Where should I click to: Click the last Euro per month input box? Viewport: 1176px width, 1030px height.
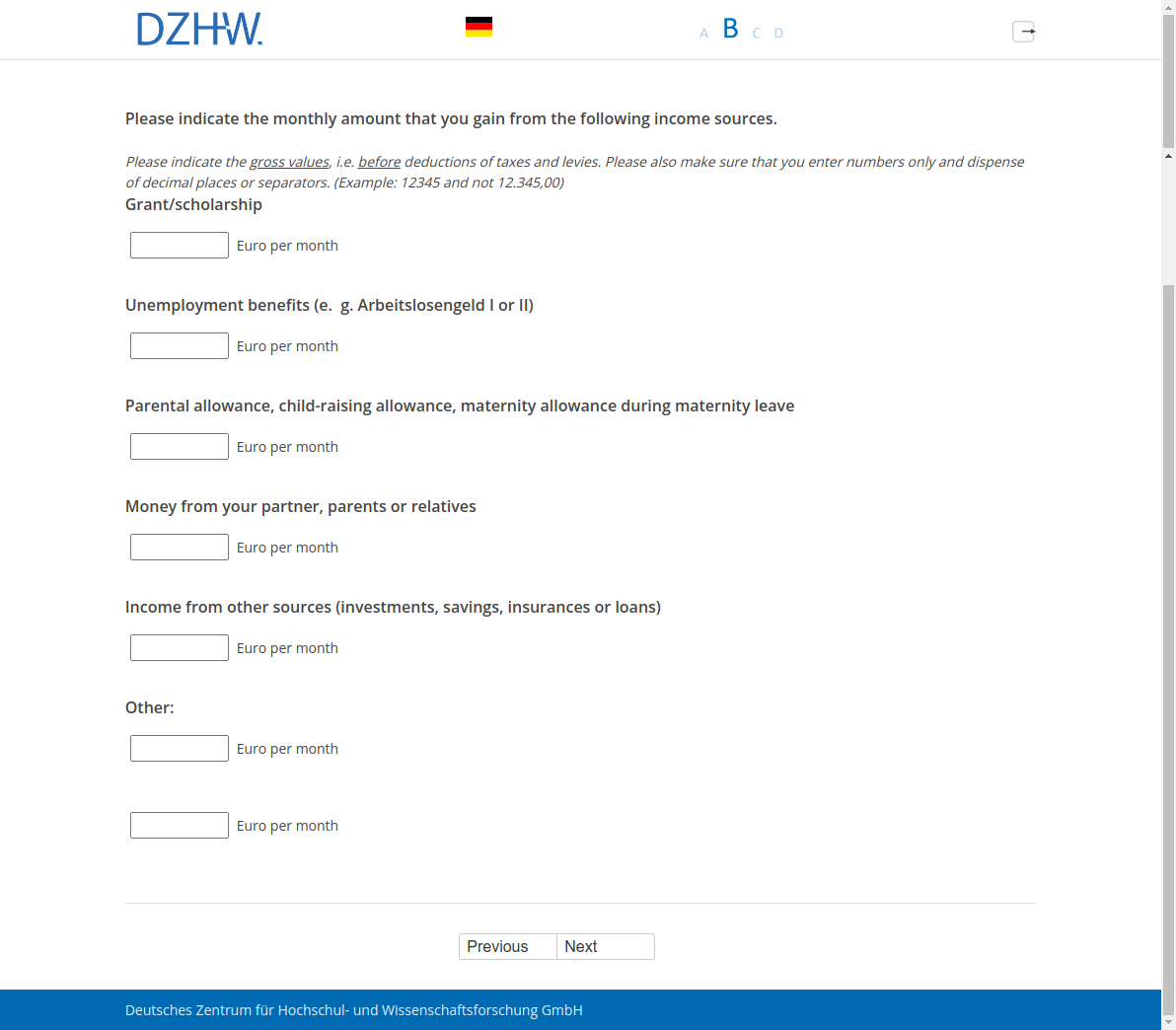(180, 826)
